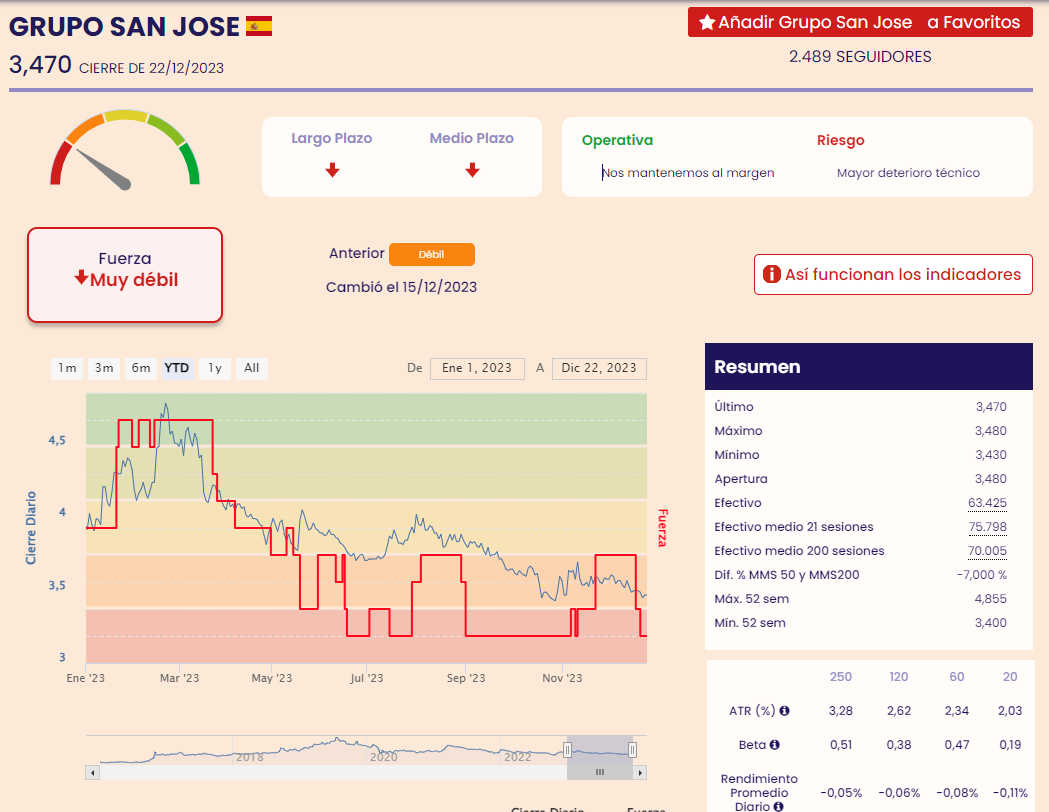This screenshot has height=812, width=1049.
Task: Click the Cambió el 15/12/2023 text
Action: tap(401, 287)
